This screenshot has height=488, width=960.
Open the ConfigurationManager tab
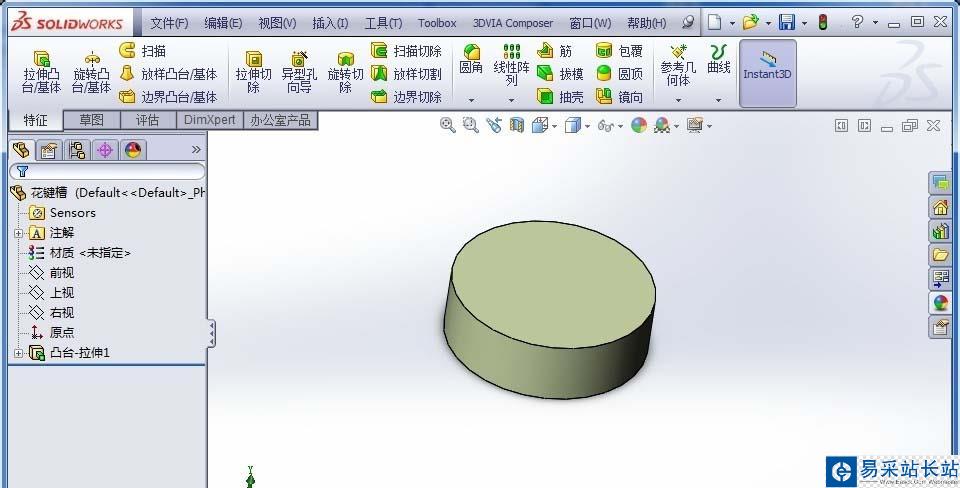[x=77, y=149]
